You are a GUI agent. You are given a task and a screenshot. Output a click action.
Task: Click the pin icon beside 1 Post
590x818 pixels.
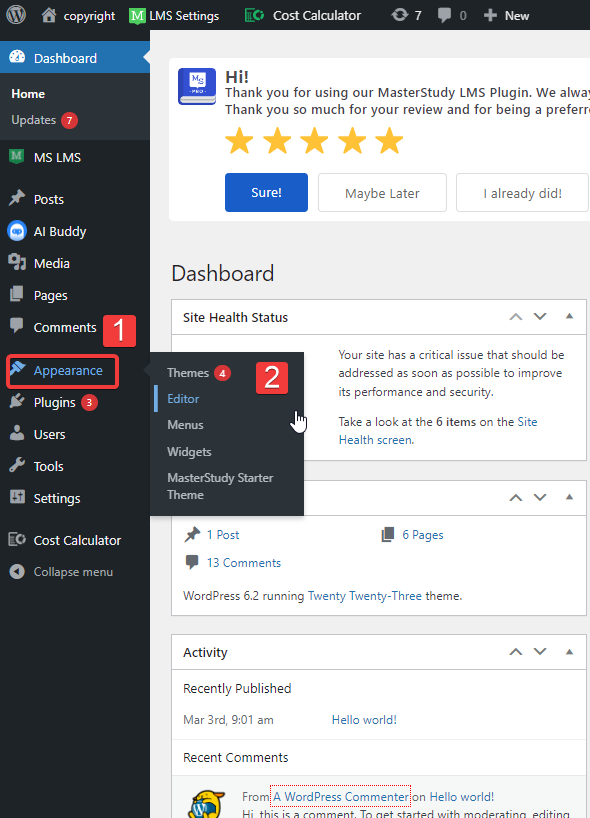(192, 534)
